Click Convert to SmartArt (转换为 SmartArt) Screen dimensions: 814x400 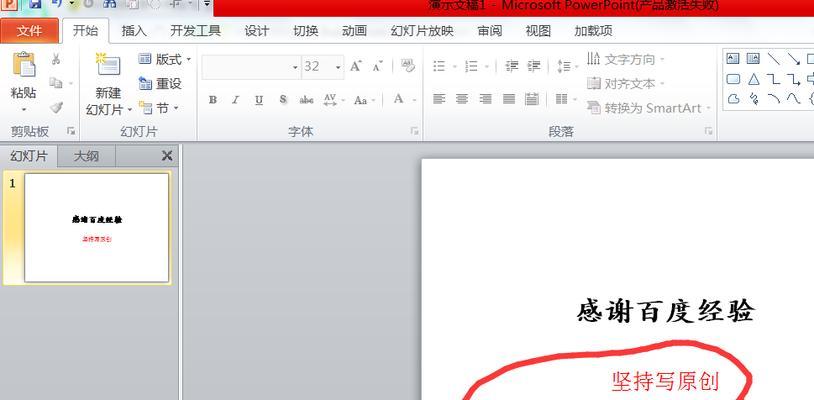tap(649, 108)
